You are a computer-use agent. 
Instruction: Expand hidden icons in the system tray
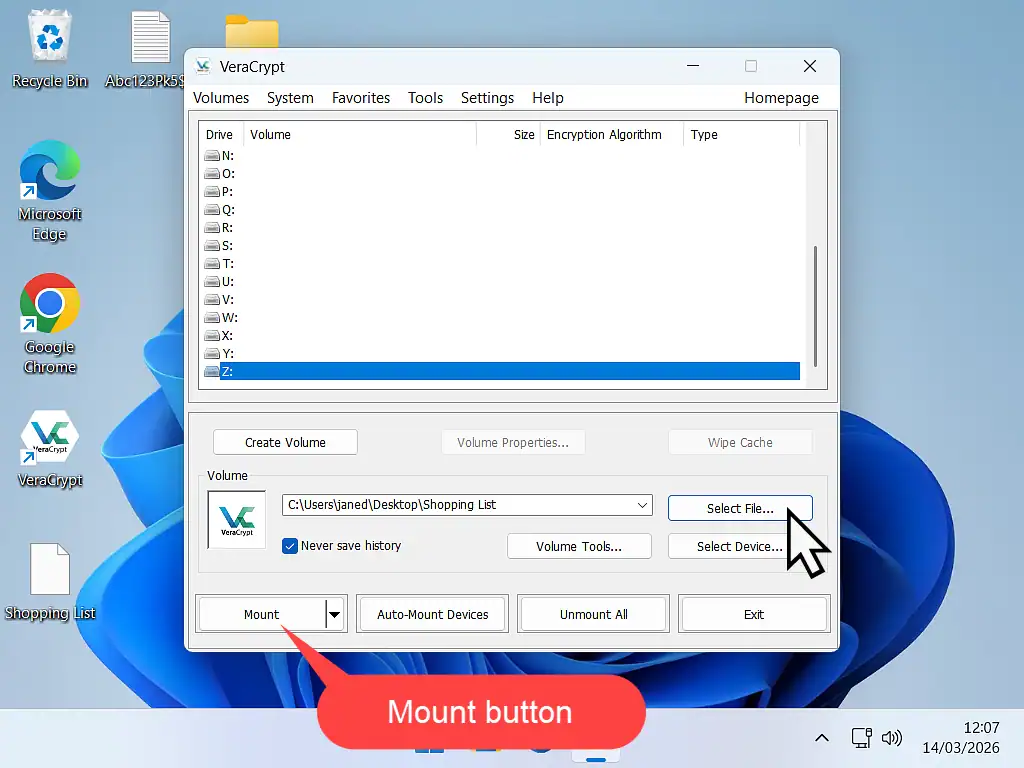coord(821,738)
